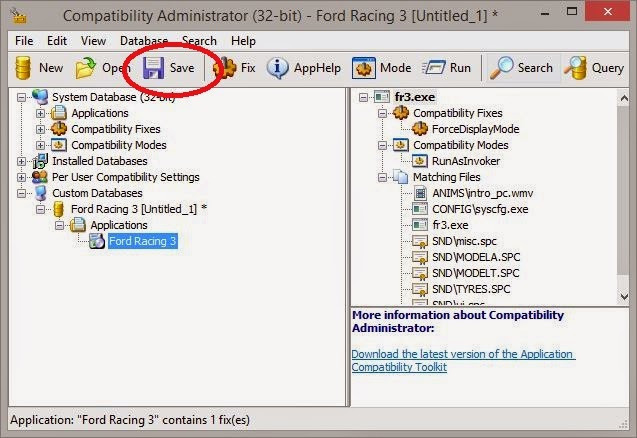Click the Run toolbar icon

tap(433, 68)
